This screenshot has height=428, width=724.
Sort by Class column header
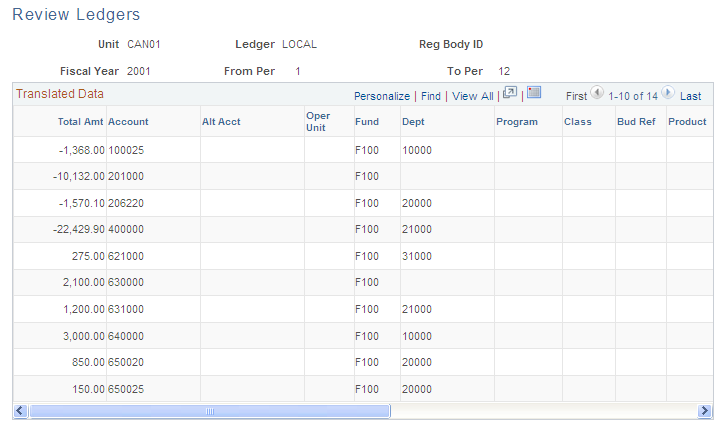pos(578,122)
